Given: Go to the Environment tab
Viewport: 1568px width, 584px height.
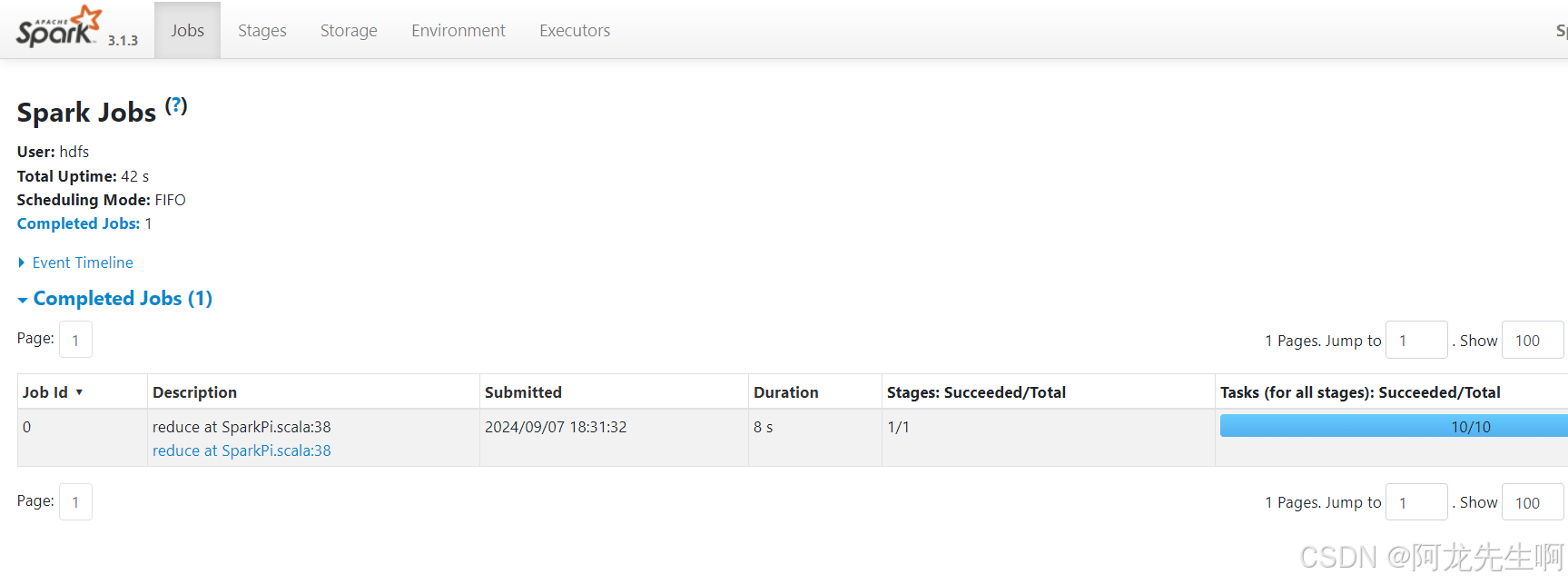Looking at the screenshot, I should point(458,31).
